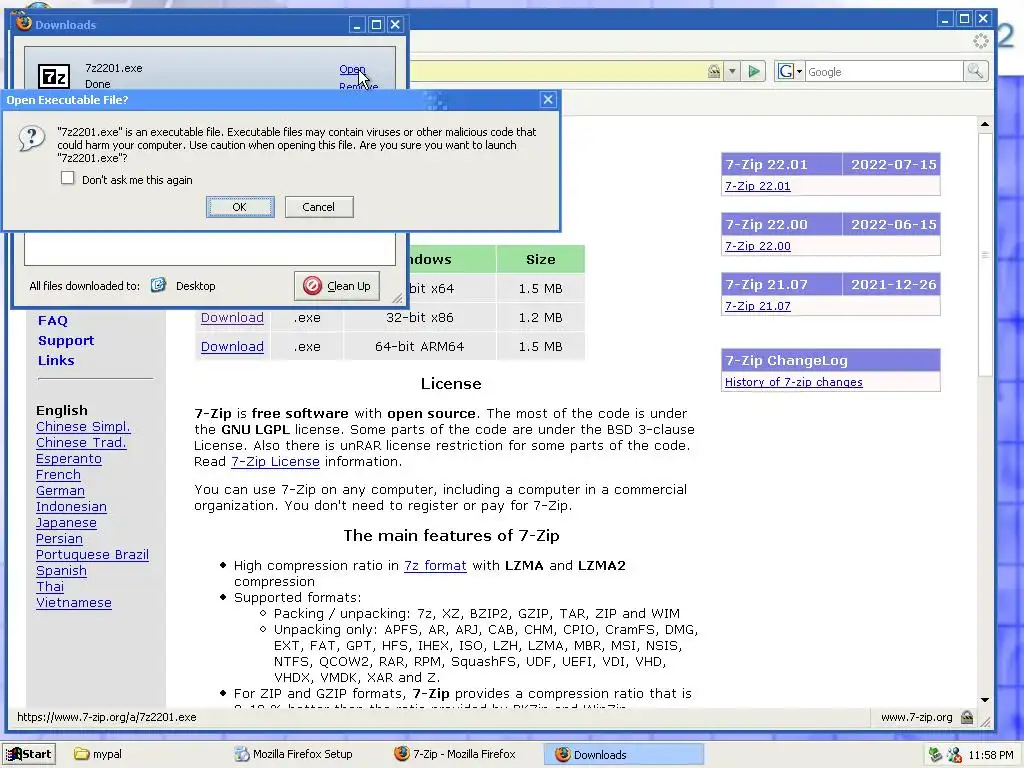Open the Links sidebar item
Screen dimensions: 1024x768
[56, 360]
